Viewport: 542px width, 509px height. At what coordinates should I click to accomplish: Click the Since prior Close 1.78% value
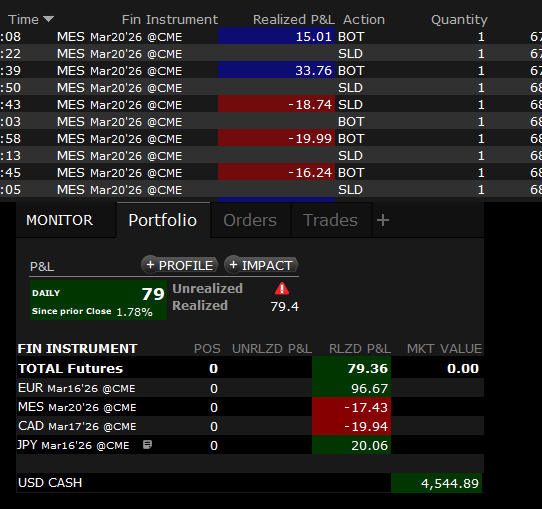click(x=134, y=312)
